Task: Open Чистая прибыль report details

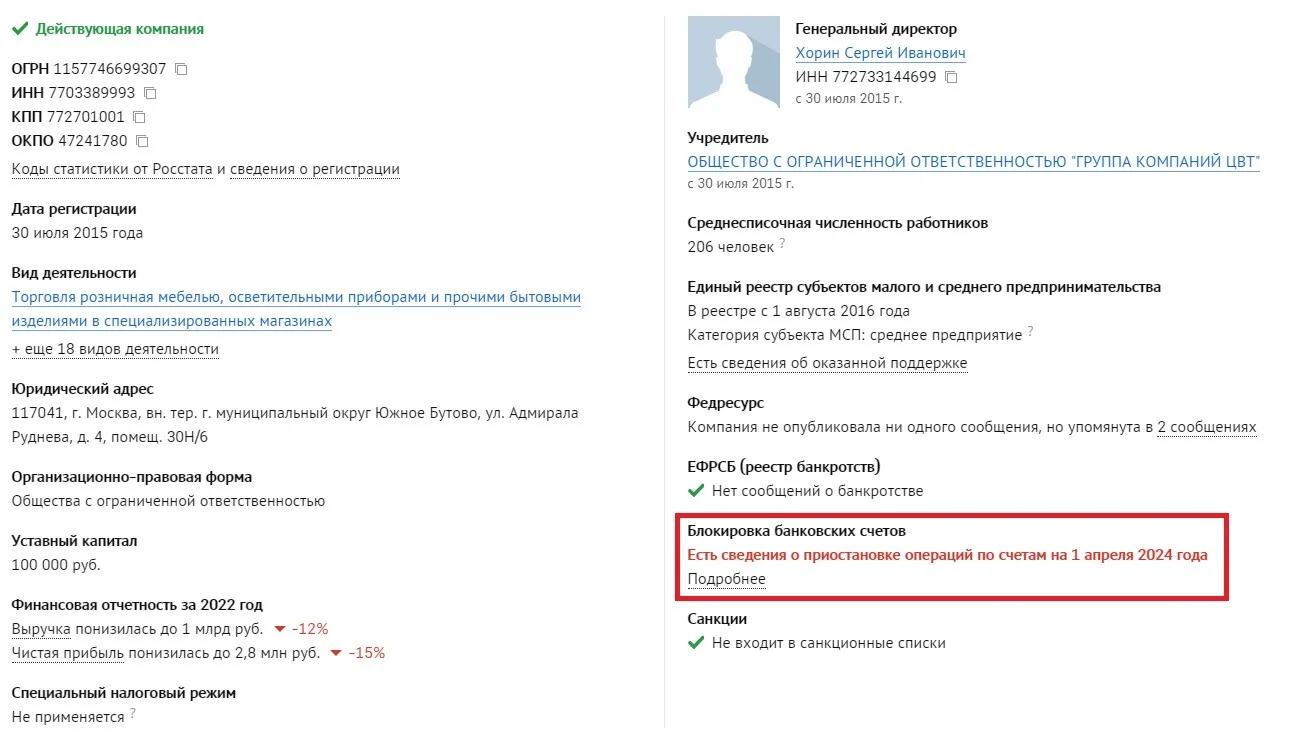Action: [x=68, y=653]
